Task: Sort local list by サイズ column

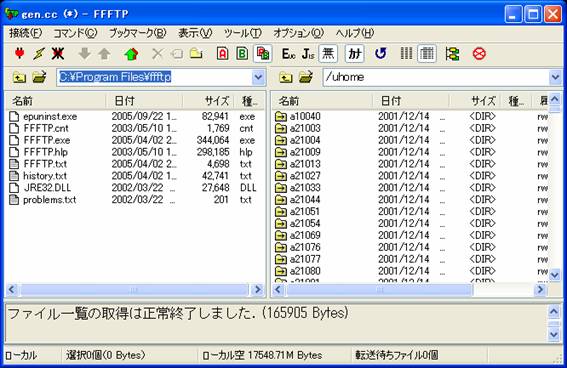Action: (x=208, y=101)
